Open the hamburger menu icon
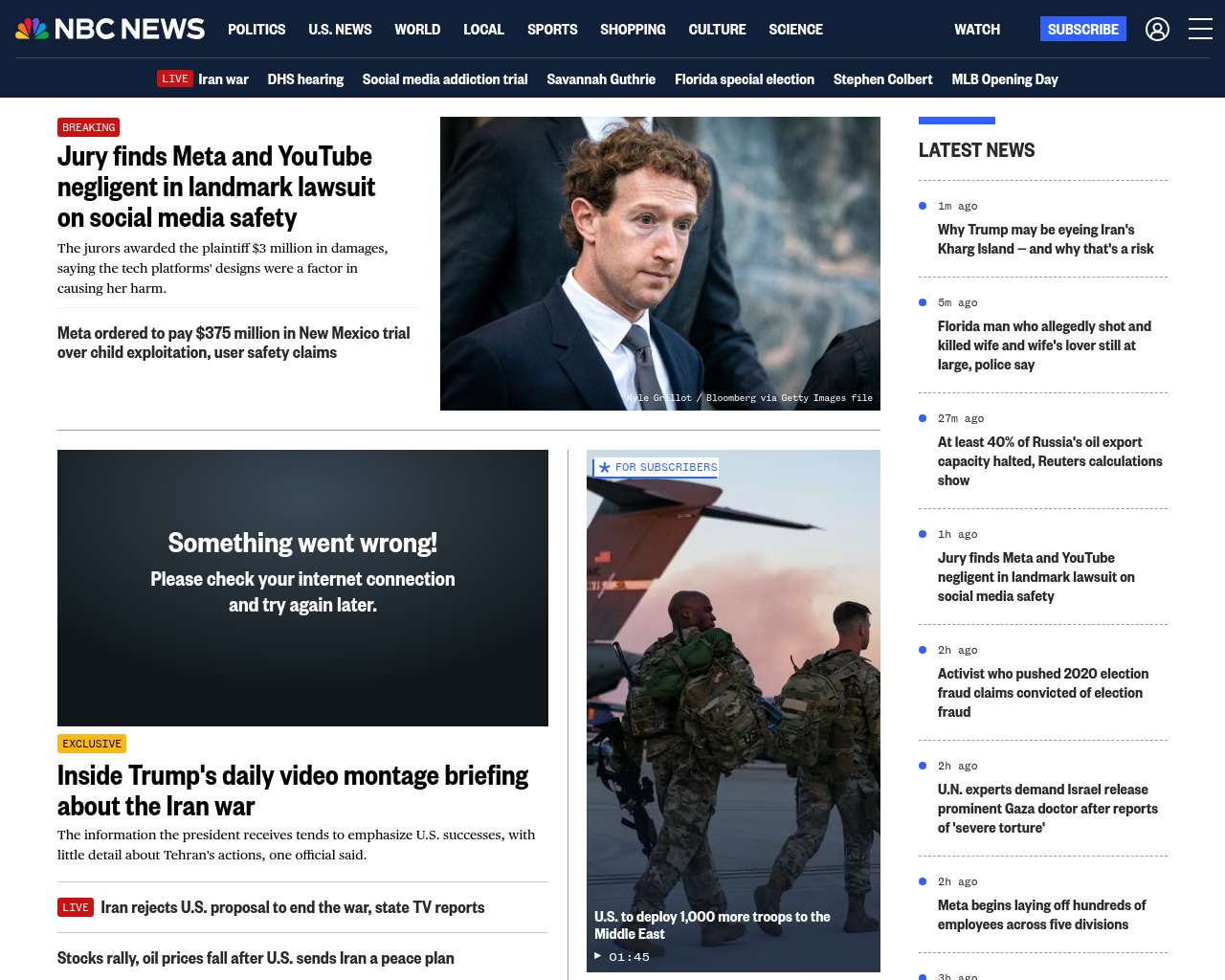The height and width of the screenshot is (980, 1225). point(1200,30)
